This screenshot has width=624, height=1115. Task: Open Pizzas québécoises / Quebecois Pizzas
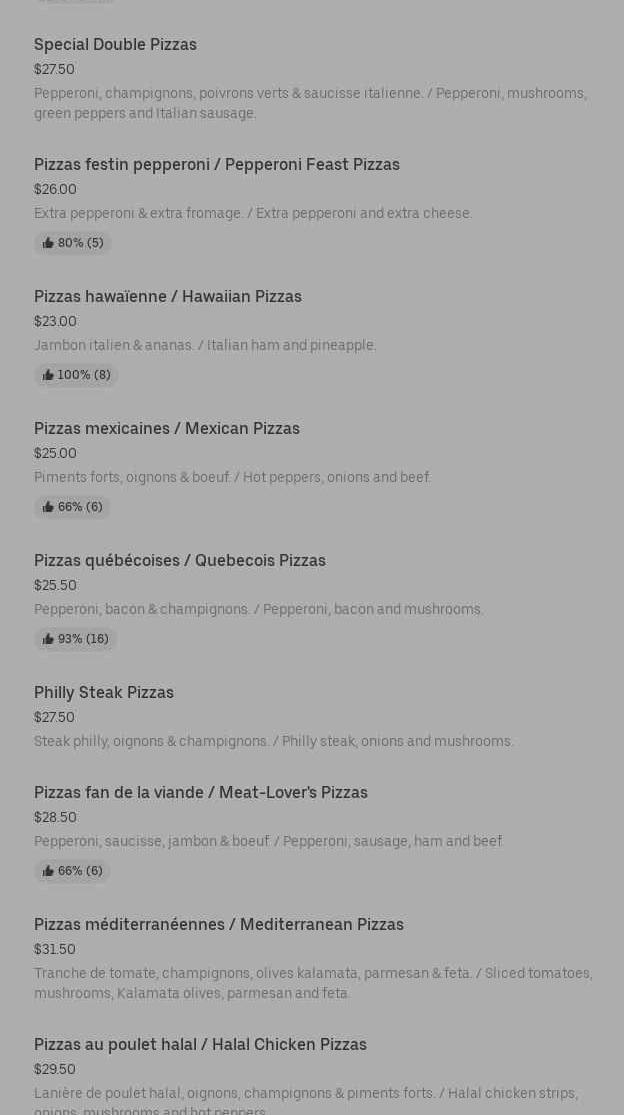[179, 560]
